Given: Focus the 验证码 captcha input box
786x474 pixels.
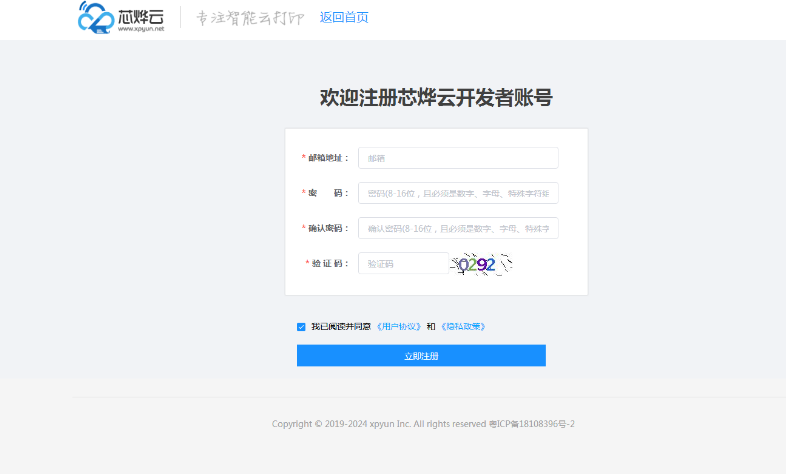Looking at the screenshot, I should pyautogui.click(x=404, y=263).
